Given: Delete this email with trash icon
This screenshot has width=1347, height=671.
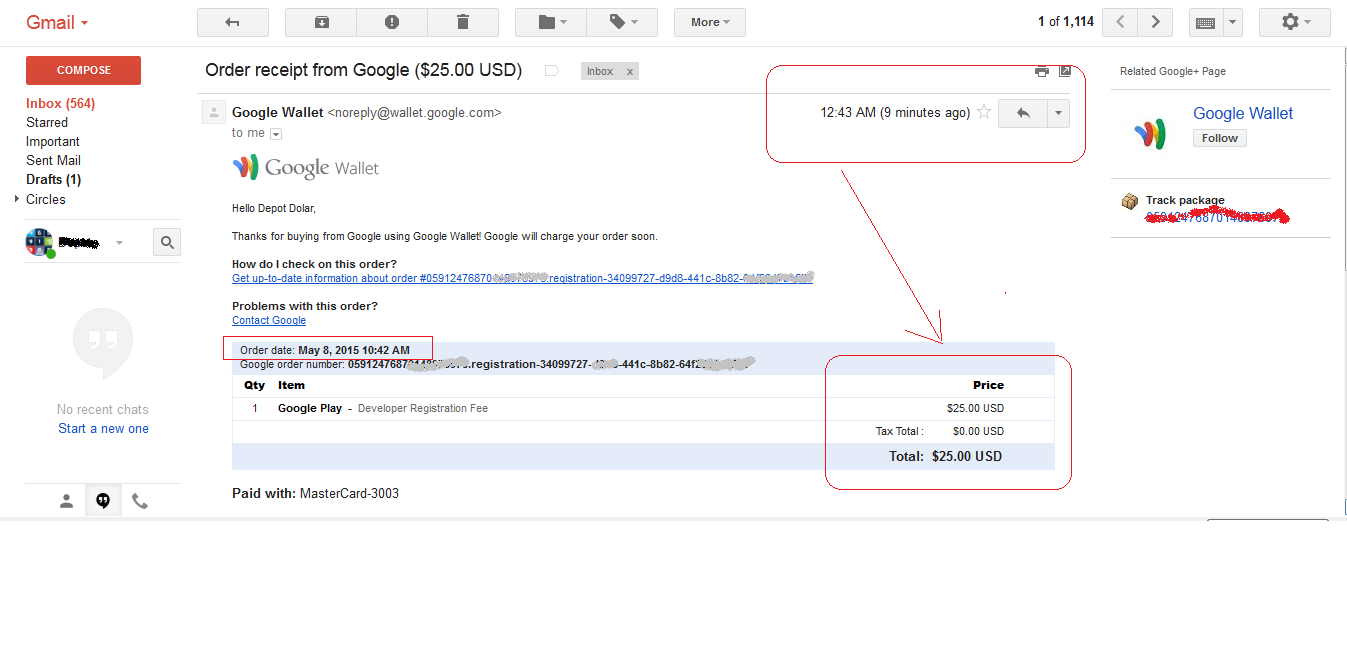Looking at the screenshot, I should 463,22.
